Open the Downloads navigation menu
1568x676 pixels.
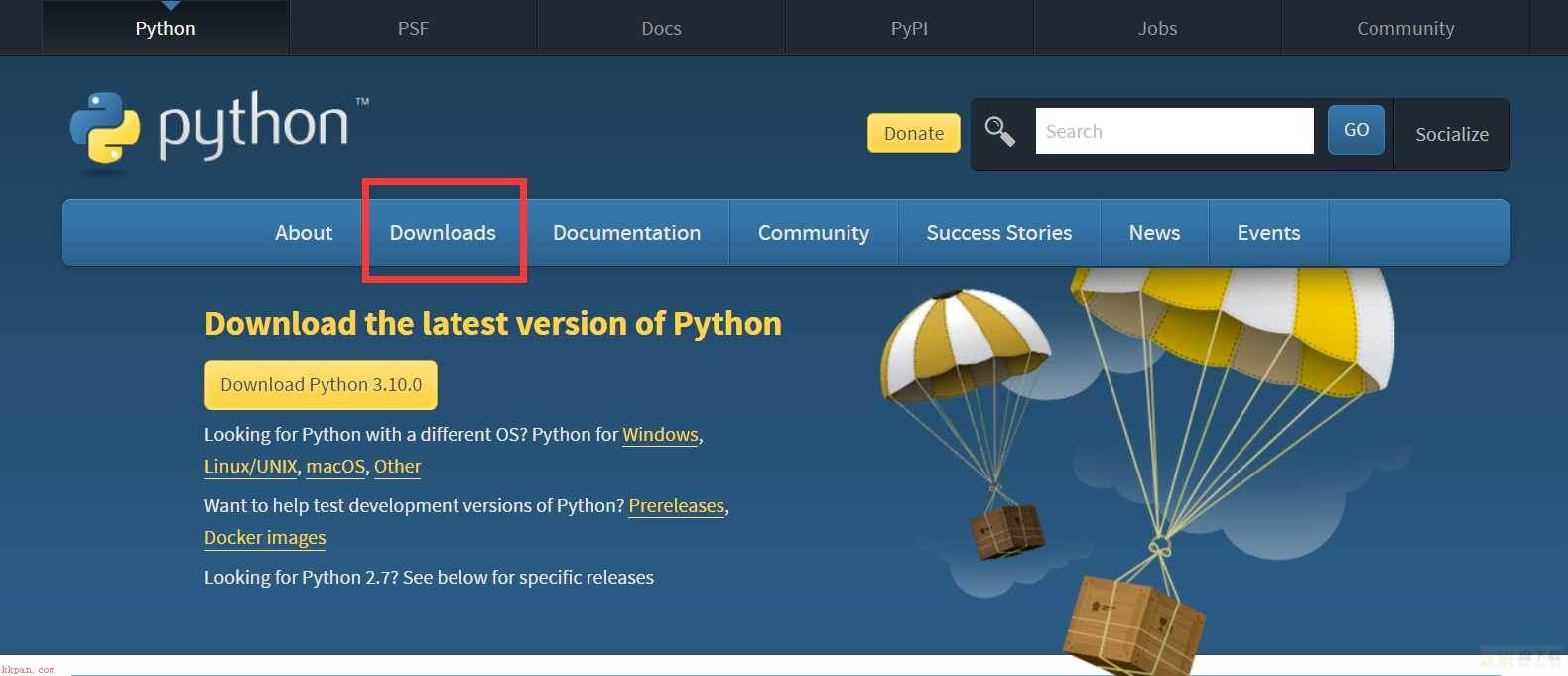point(443,232)
